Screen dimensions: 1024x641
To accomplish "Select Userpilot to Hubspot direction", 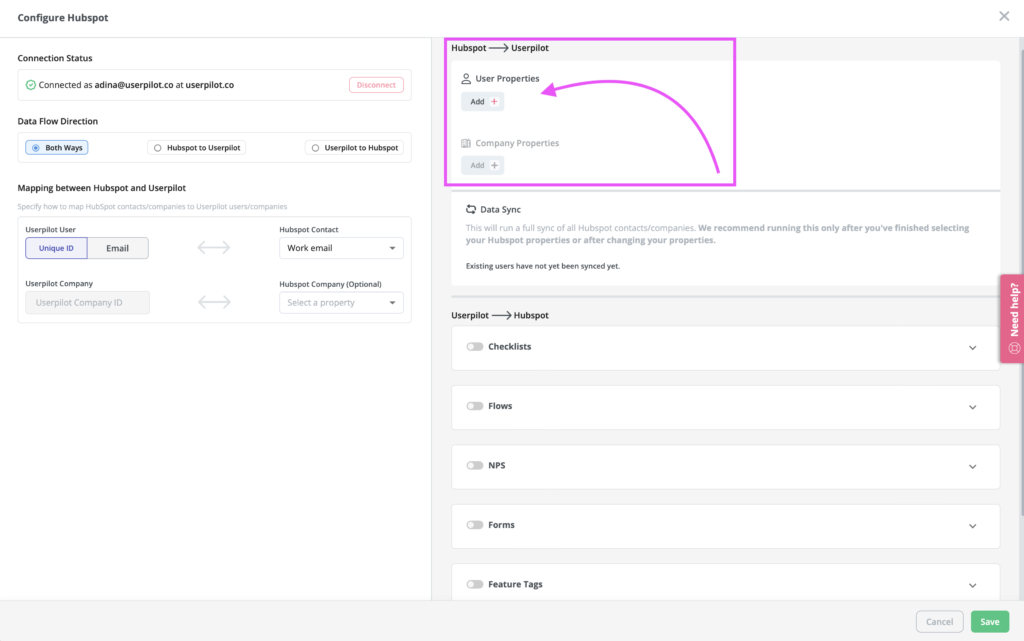I will point(354,148).
